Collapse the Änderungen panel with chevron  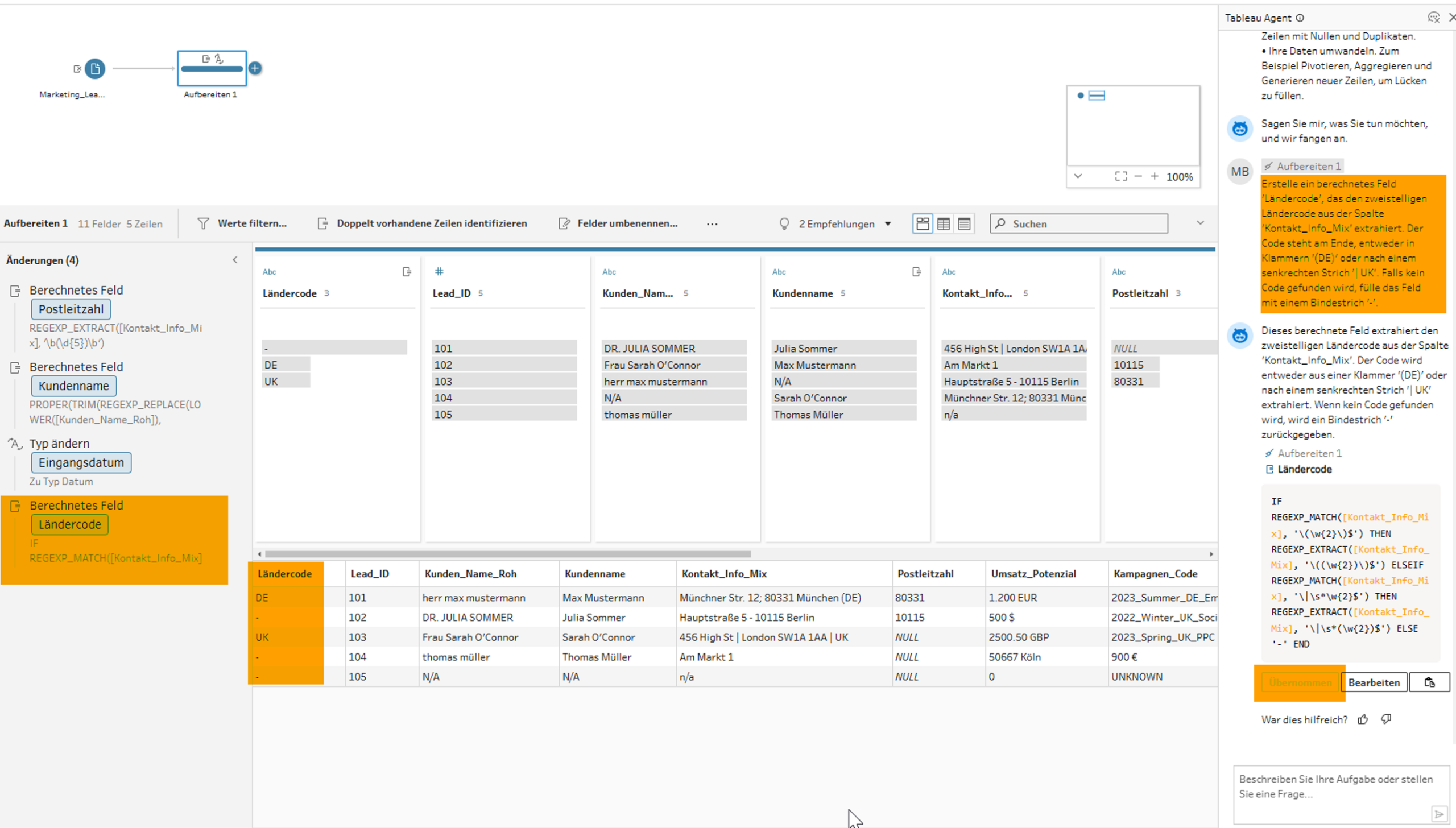click(x=235, y=260)
